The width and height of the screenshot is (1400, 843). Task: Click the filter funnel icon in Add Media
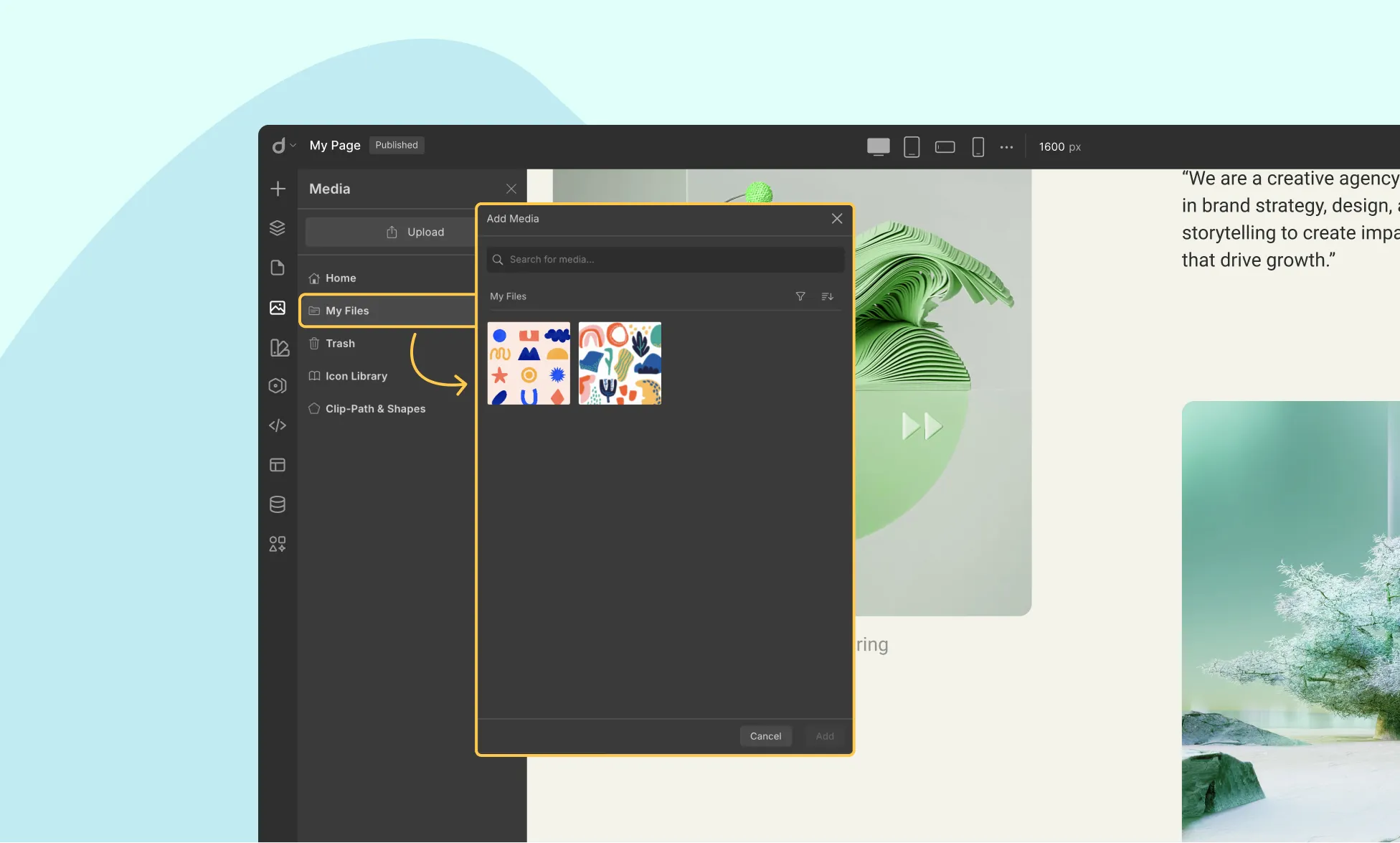click(x=800, y=296)
